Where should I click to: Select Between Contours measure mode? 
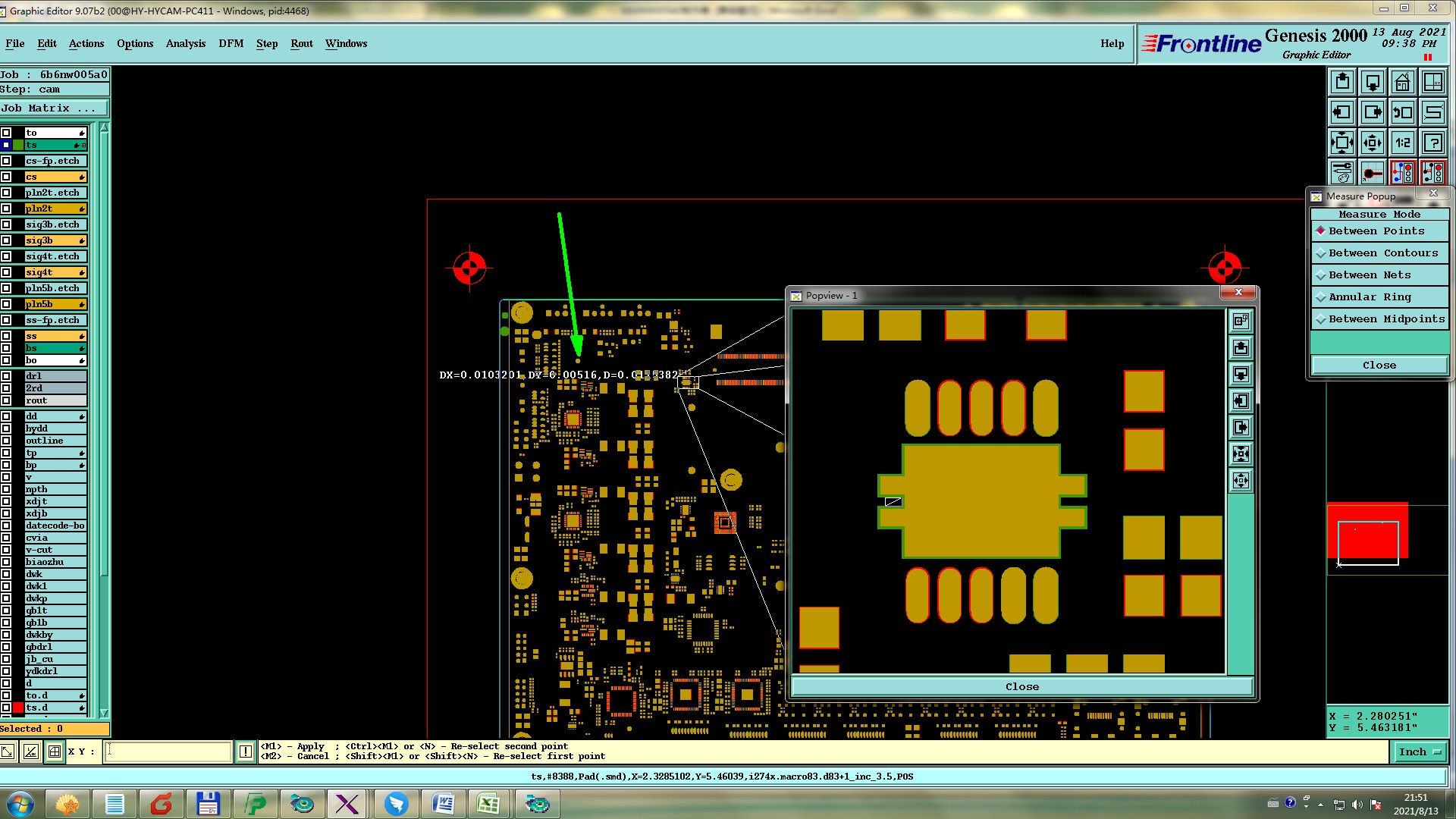(x=1379, y=253)
